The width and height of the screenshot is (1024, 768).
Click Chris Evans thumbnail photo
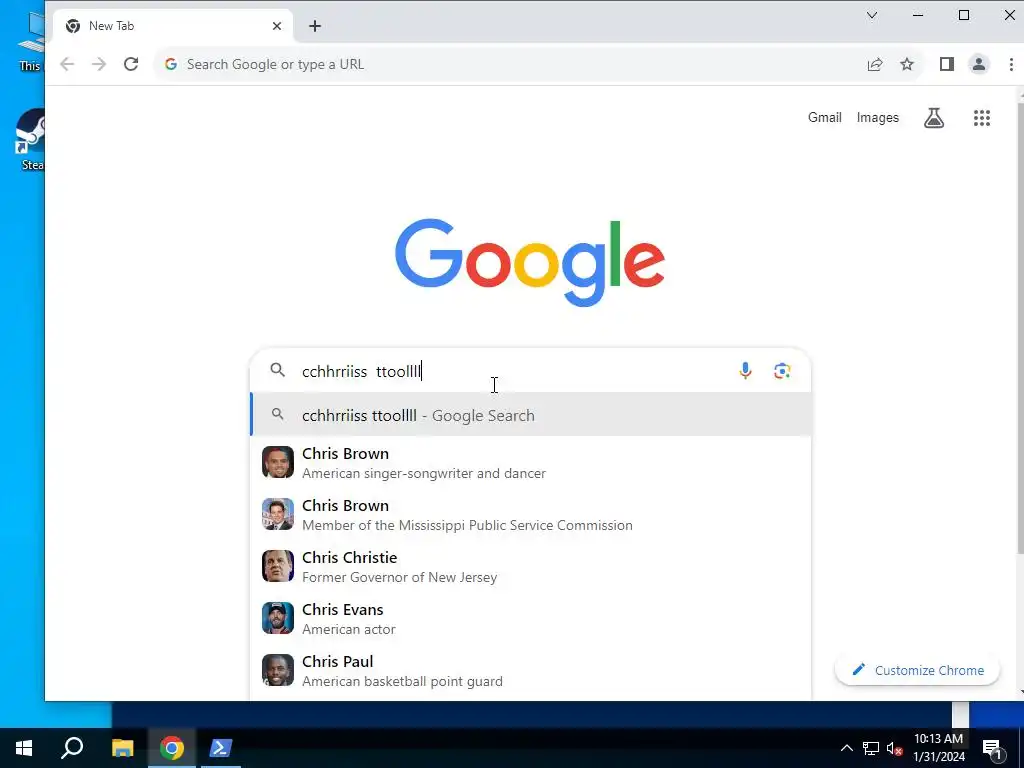[278, 618]
